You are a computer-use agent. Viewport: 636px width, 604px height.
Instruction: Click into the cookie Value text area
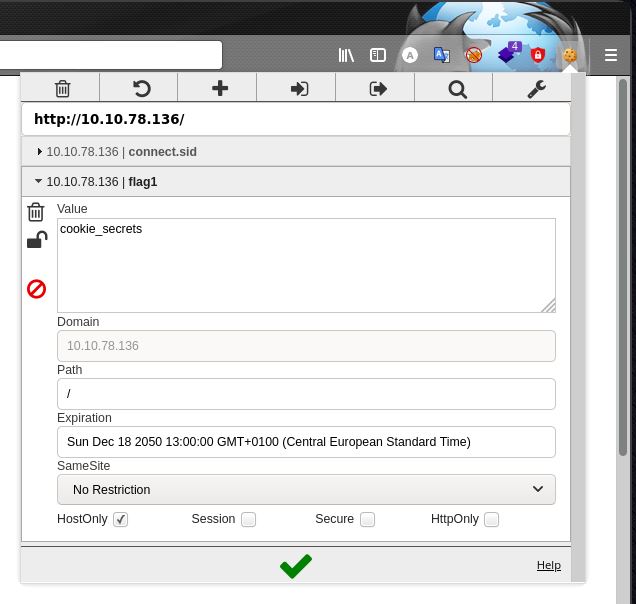(x=306, y=265)
